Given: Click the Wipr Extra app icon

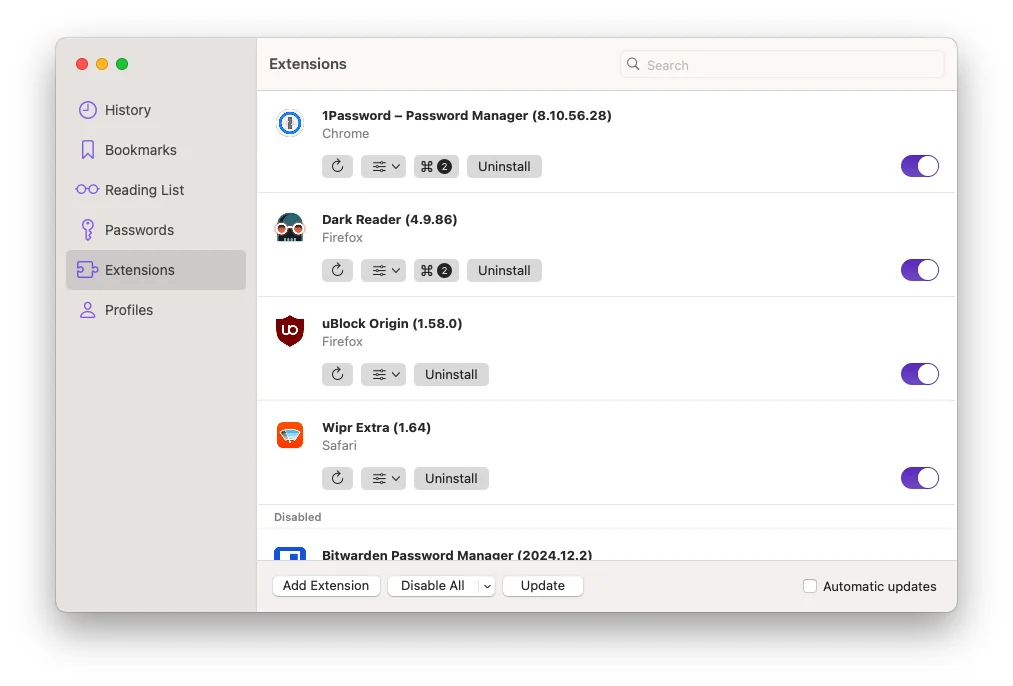Looking at the screenshot, I should coord(290,435).
